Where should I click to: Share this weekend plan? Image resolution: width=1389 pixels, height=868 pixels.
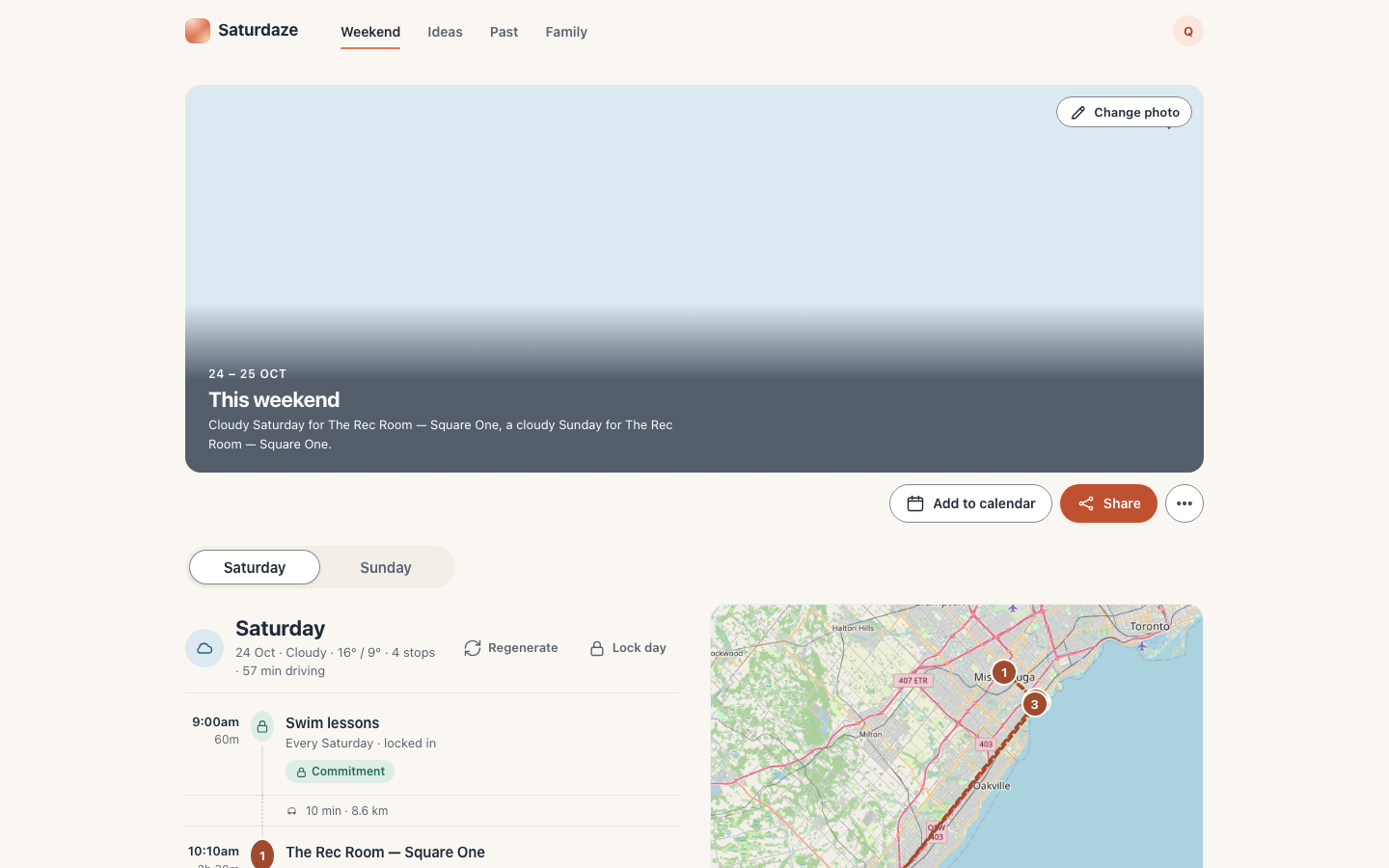[1108, 503]
